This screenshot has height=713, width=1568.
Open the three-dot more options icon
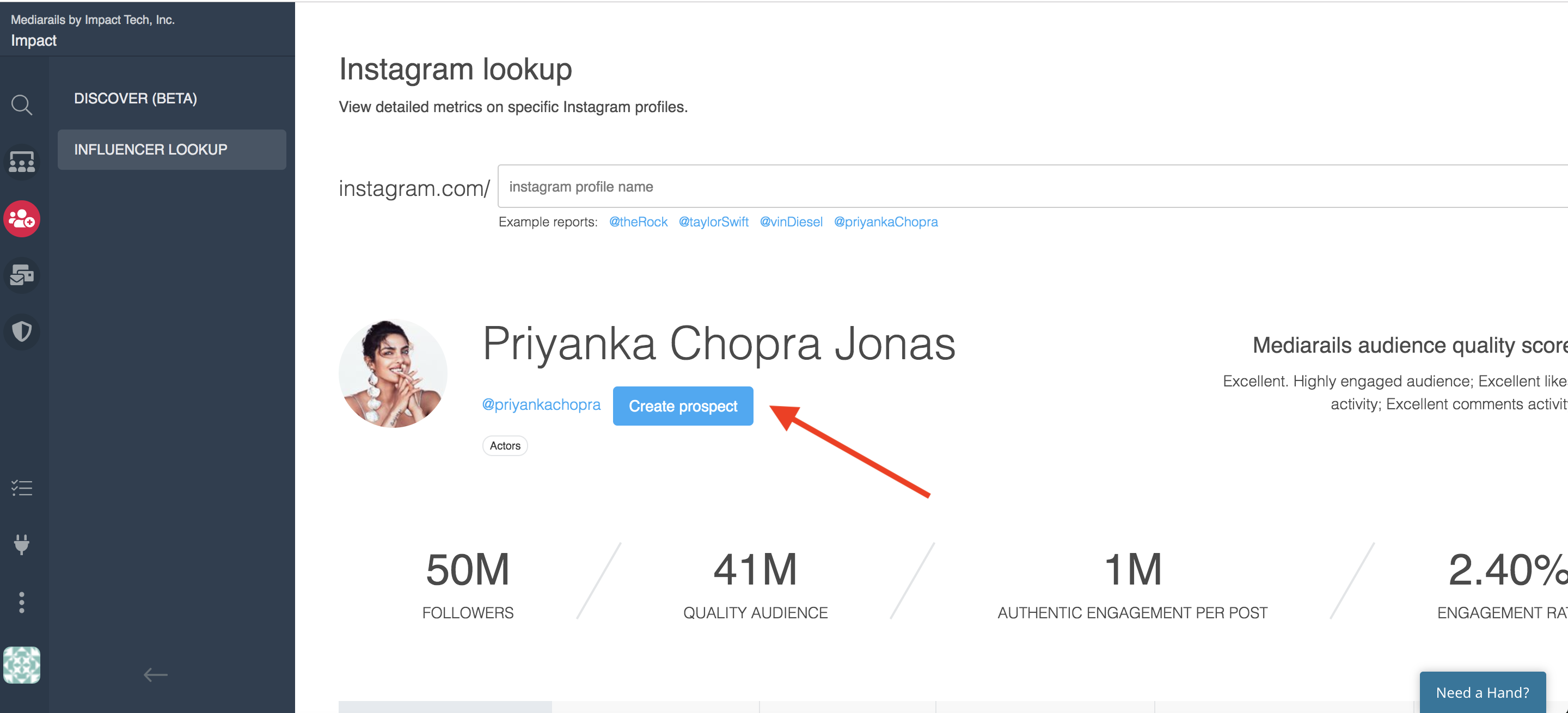[x=22, y=603]
